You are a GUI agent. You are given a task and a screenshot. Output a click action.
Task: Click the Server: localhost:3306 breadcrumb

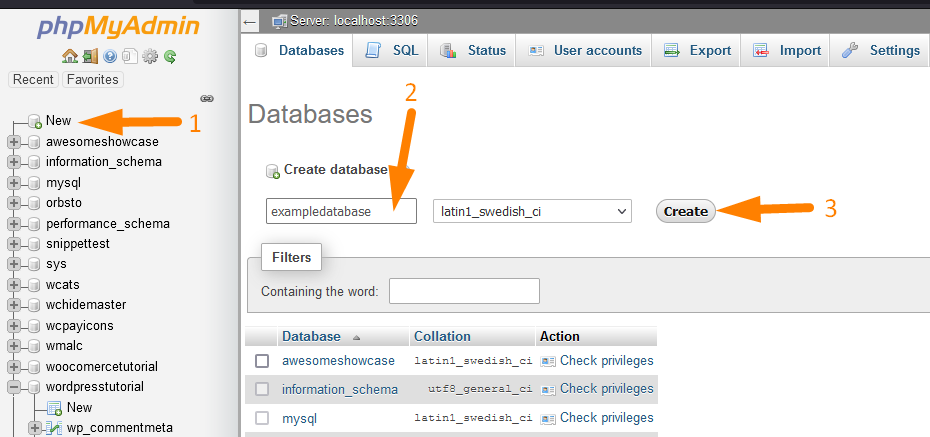click(x=353, y=21)
